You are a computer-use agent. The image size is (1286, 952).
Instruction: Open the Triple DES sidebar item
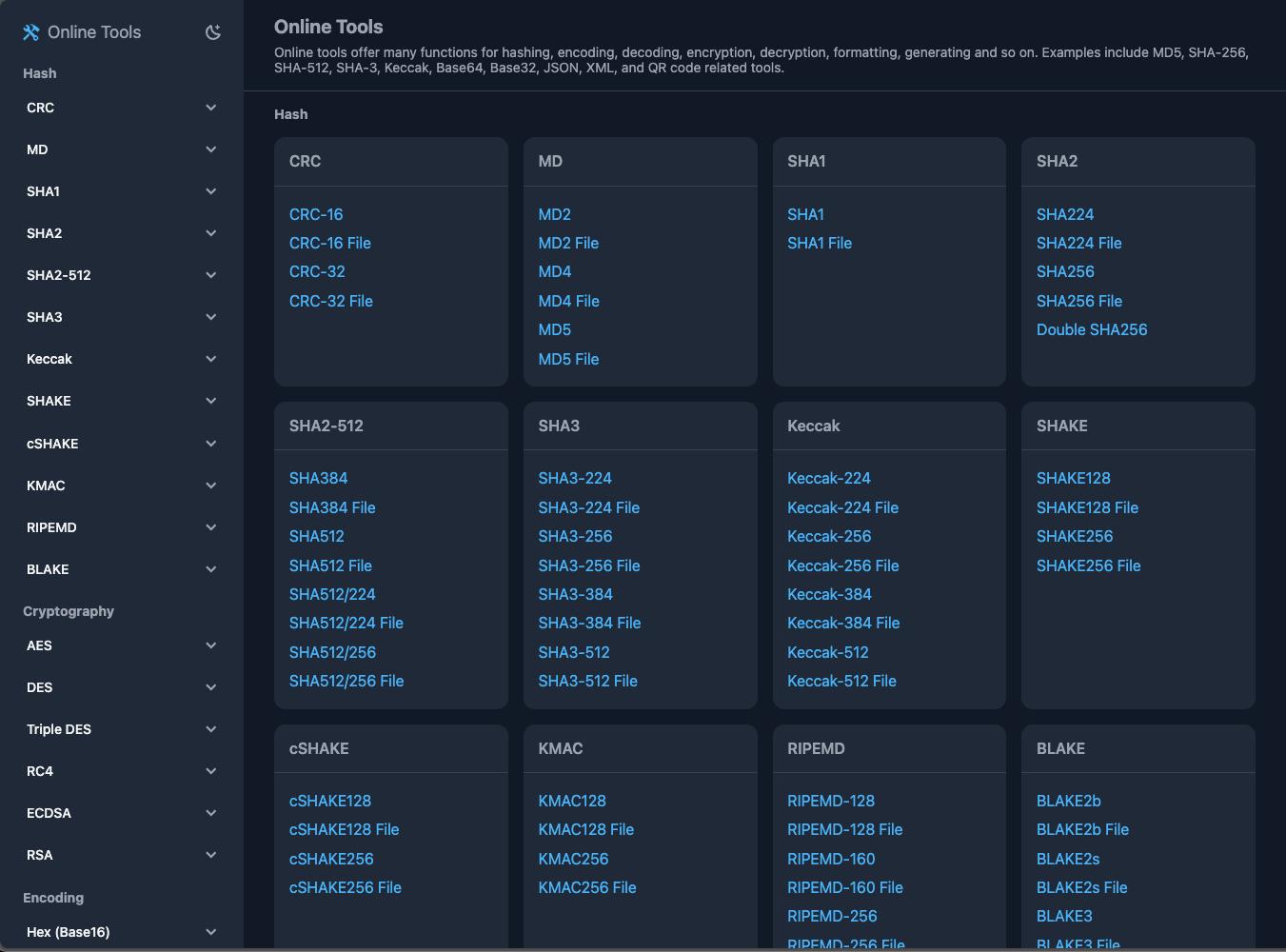(122, 729)
